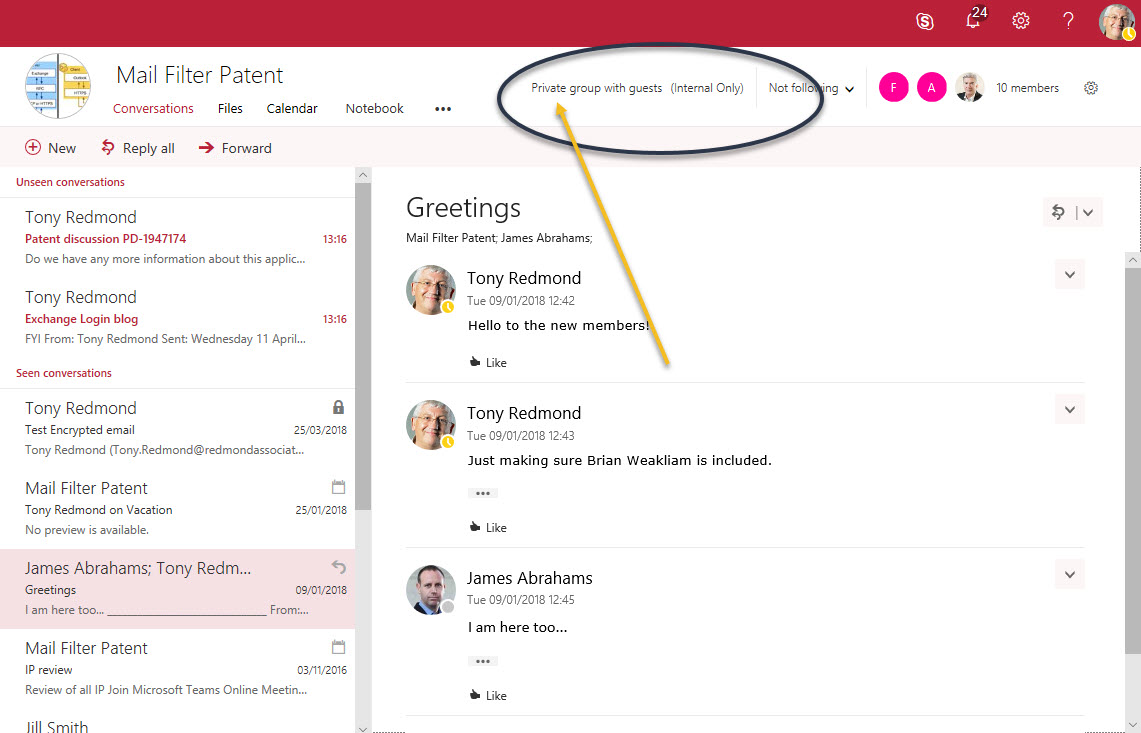Like the Hello to new members message
The image size is (1141, 733).
pos(488,362)
